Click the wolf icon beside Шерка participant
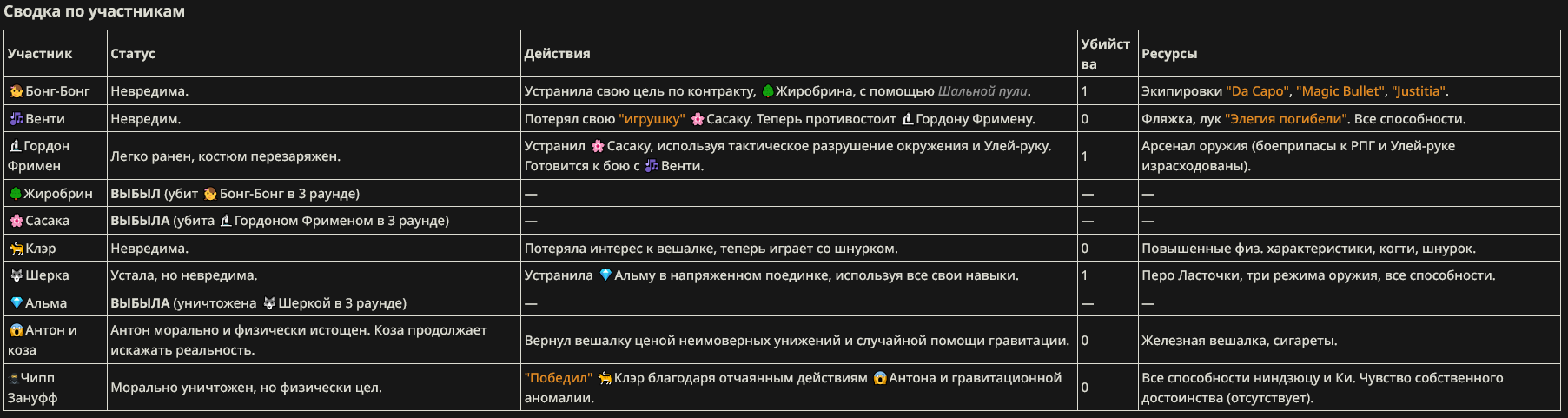The width and height of the screenshot is (1568, 418). [x=16, y=275]
